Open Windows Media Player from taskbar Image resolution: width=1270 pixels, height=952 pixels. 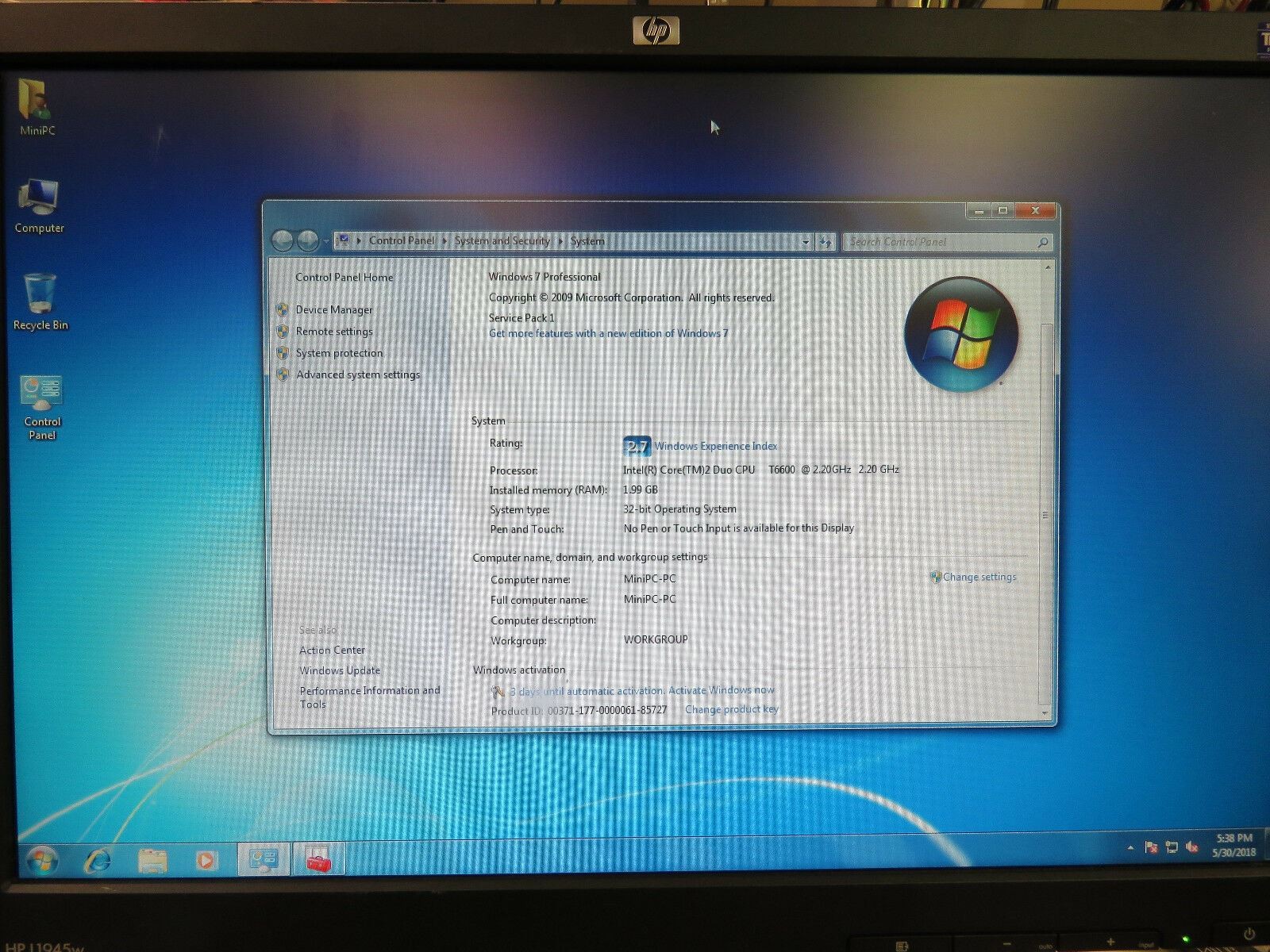(x=206, y=860)
